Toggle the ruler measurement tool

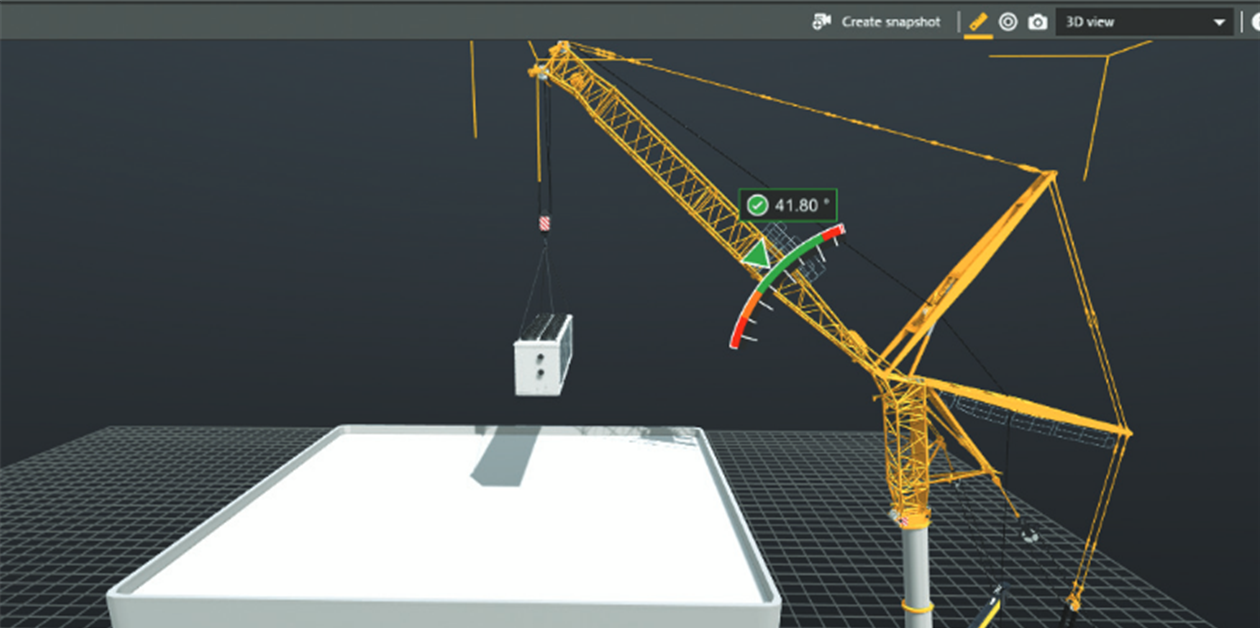[978, 22]
